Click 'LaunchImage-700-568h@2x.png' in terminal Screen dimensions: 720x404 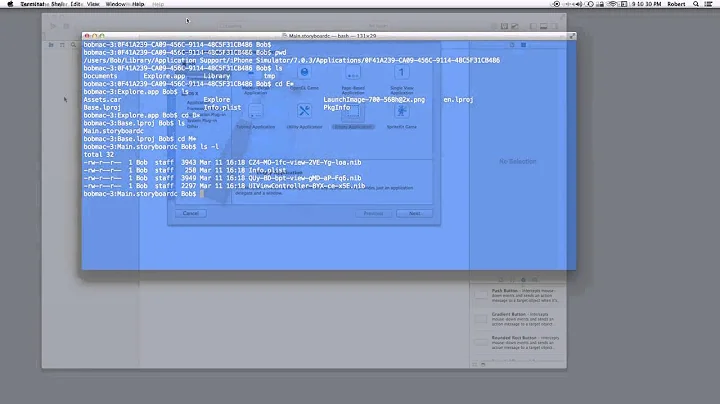(x=374, y=100)
